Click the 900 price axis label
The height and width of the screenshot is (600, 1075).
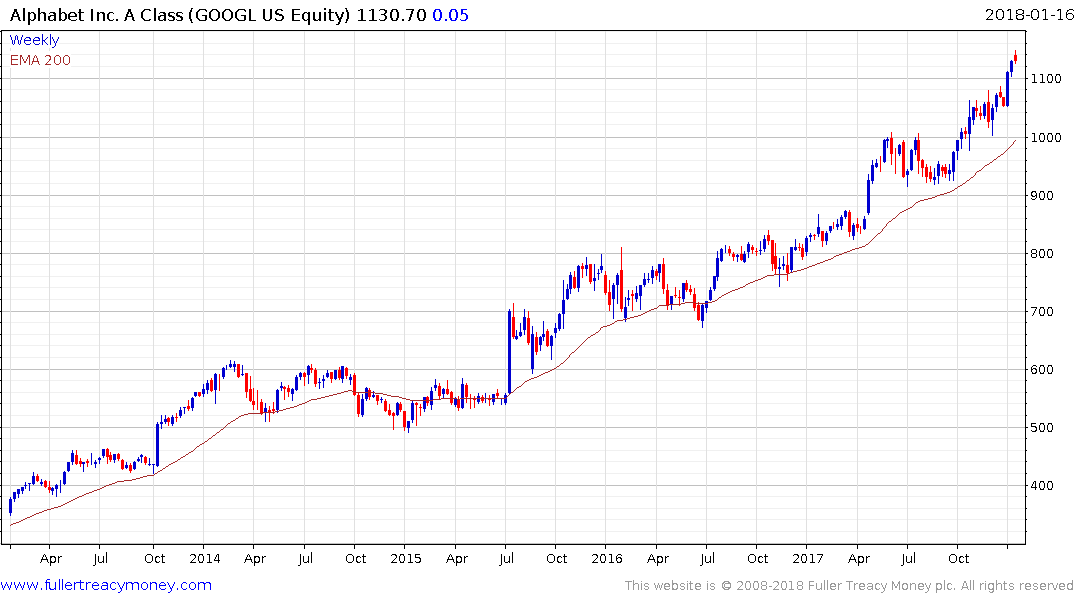click(1042, 196)
